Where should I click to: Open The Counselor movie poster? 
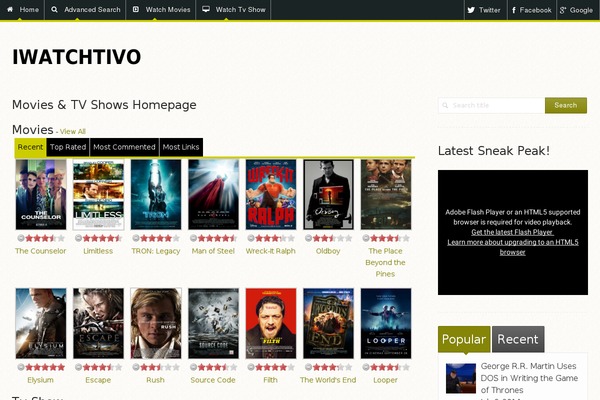pos(41,194)
